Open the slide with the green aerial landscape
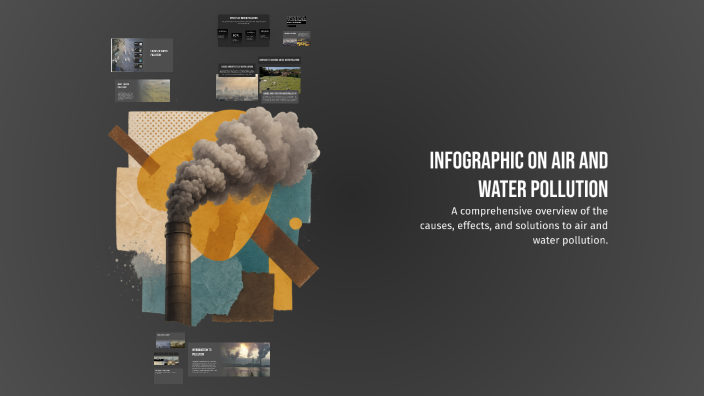704x396 pixels. click(x=142, y=91)
